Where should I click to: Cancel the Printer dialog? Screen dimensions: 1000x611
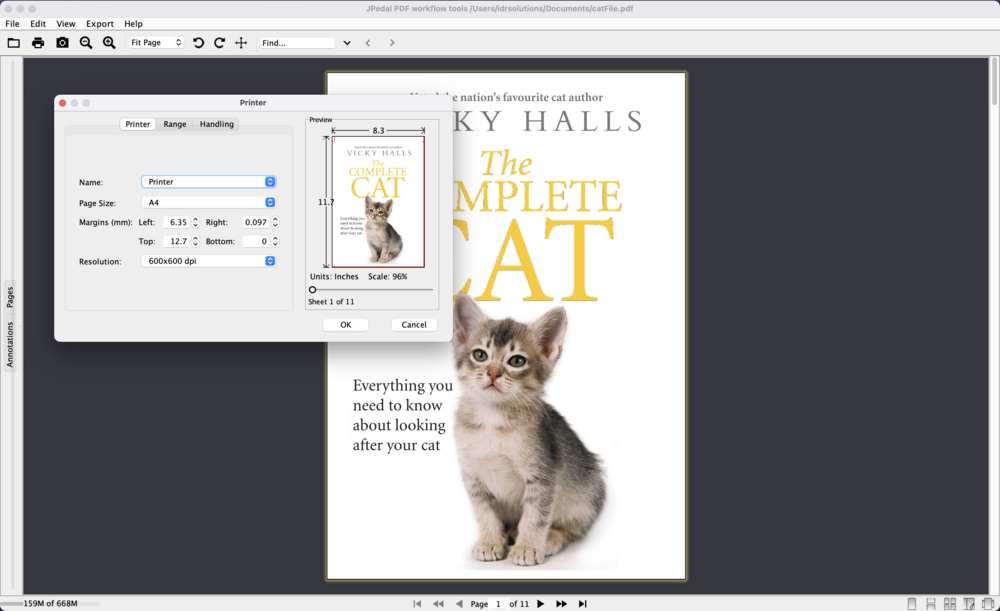[x=413, y=324]
